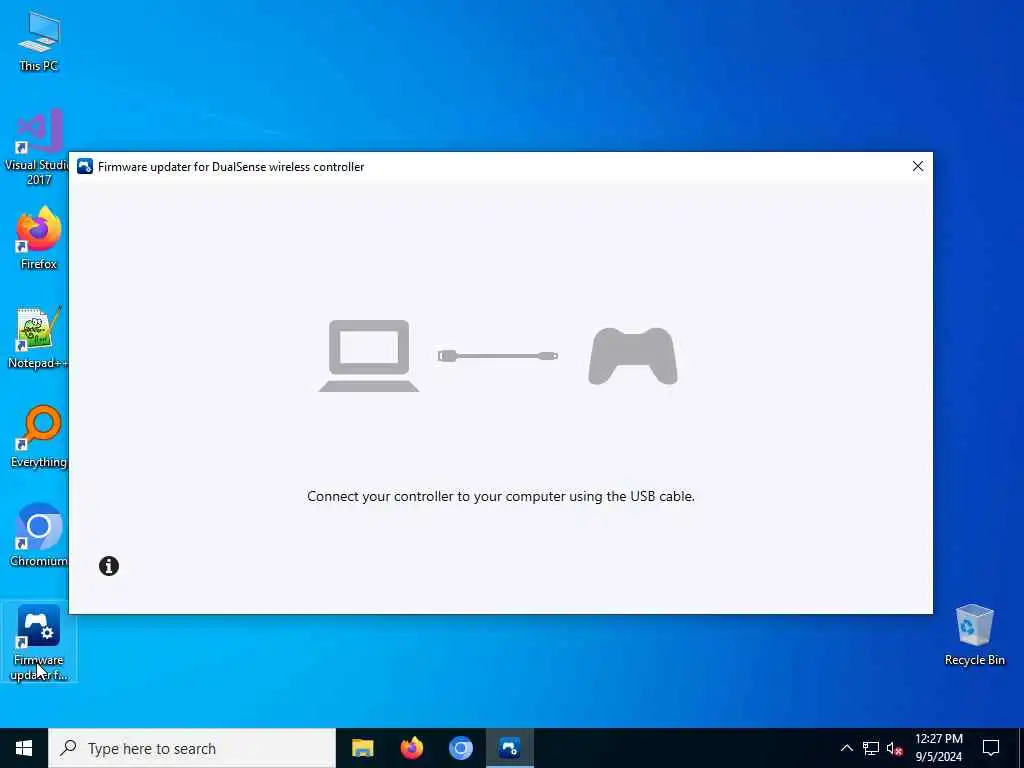Open the information icon in updater window
The width and height of the screenshot is (1024, 768).
(x=109, y=566)
